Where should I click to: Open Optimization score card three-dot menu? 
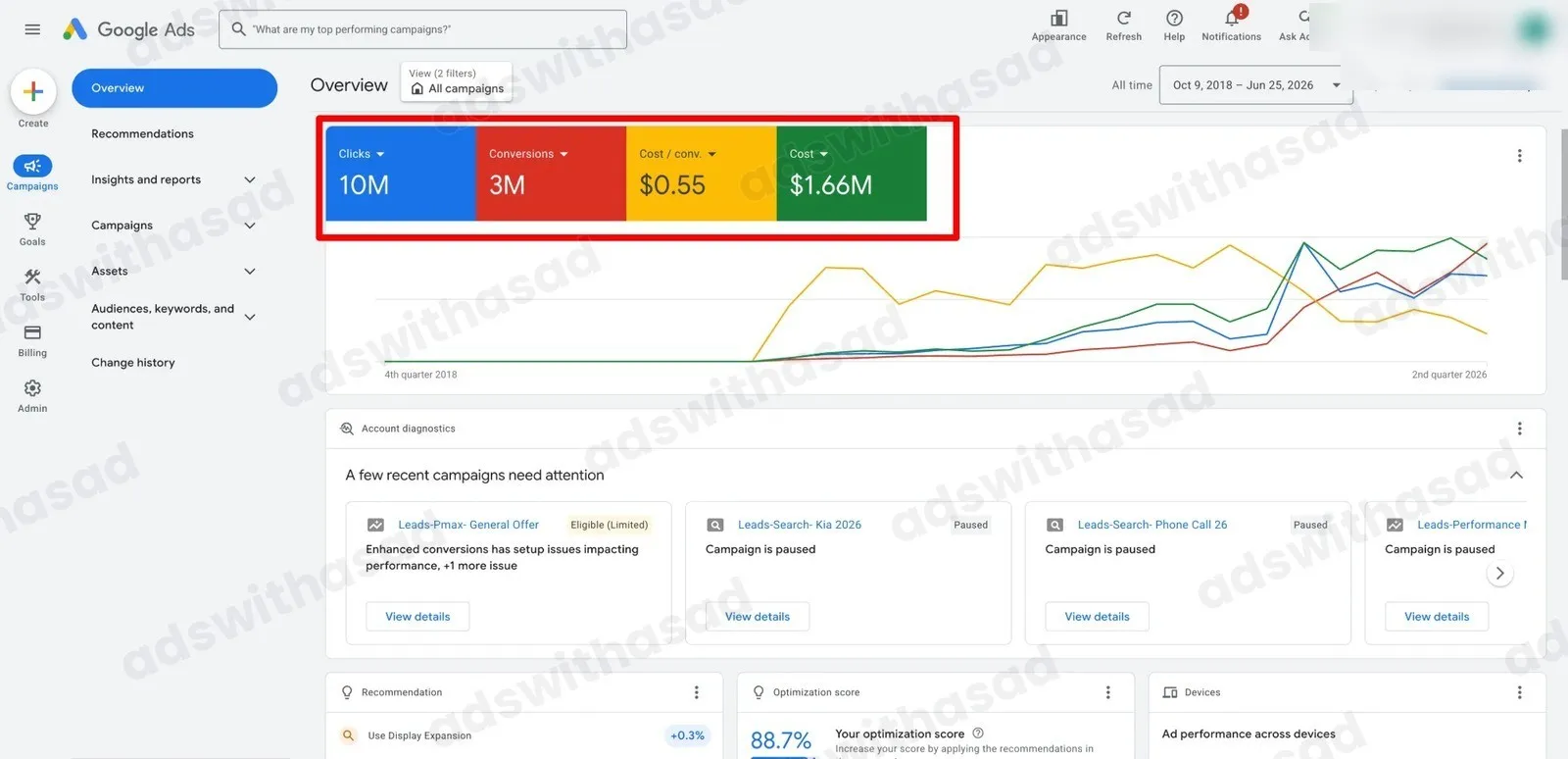pos(1108,692)
